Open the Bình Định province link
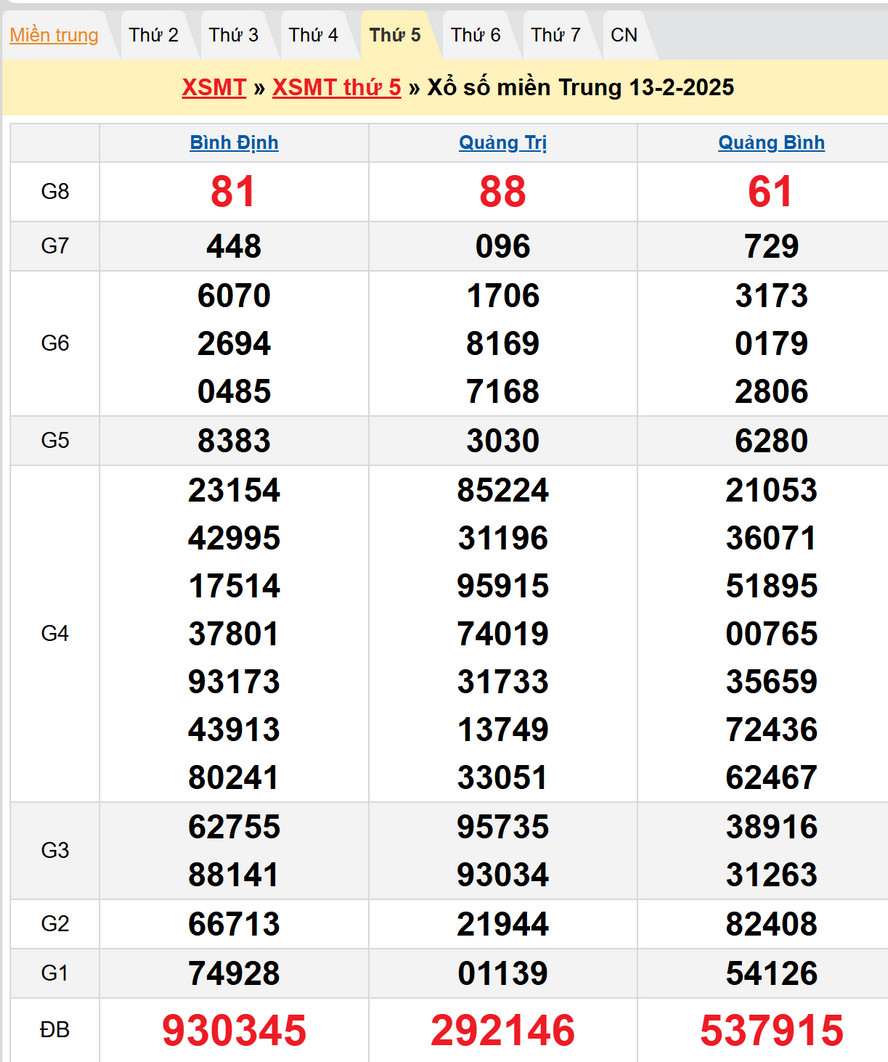 point(234,143)
